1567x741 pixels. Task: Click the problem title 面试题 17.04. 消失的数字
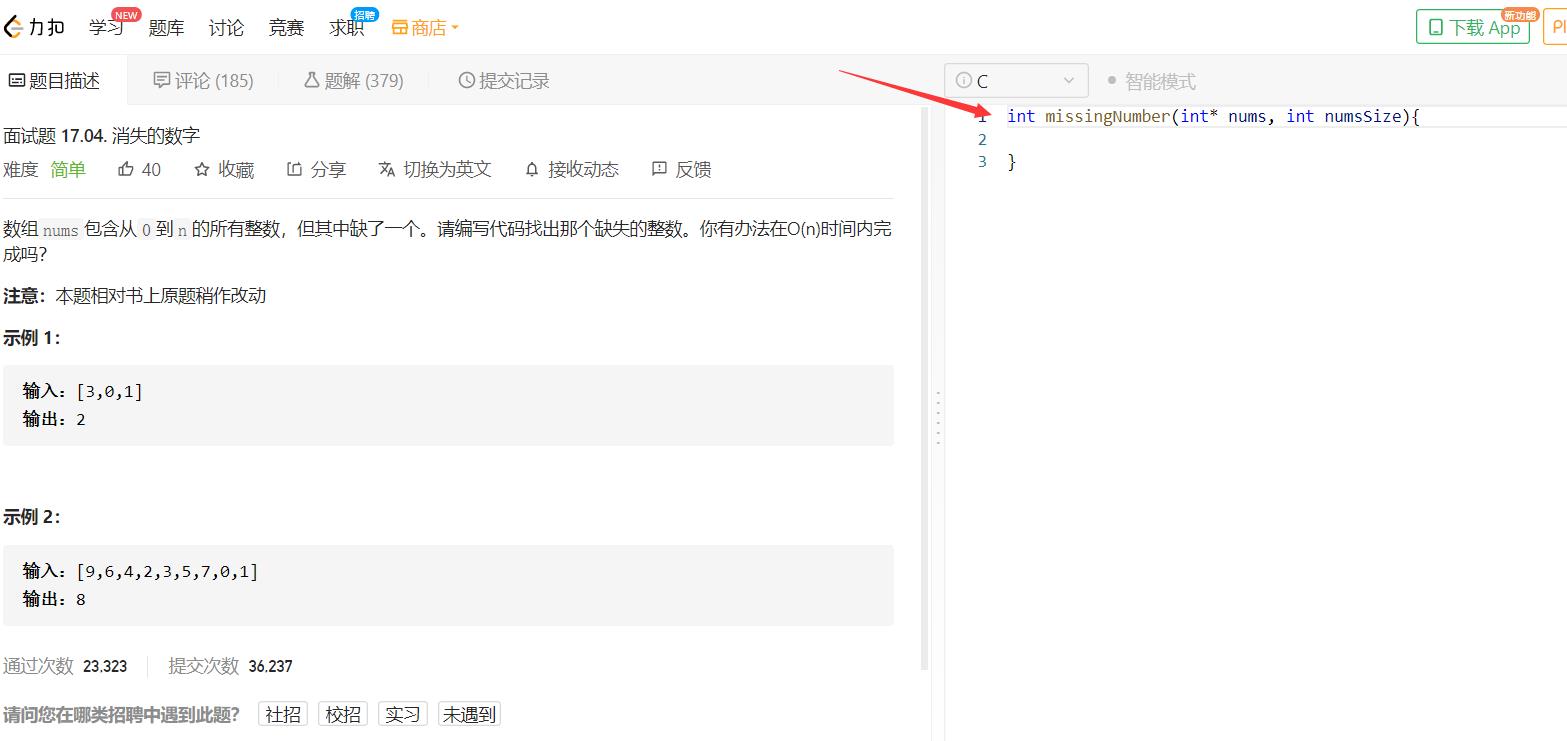pyautogui.click(x=102, y=136)
